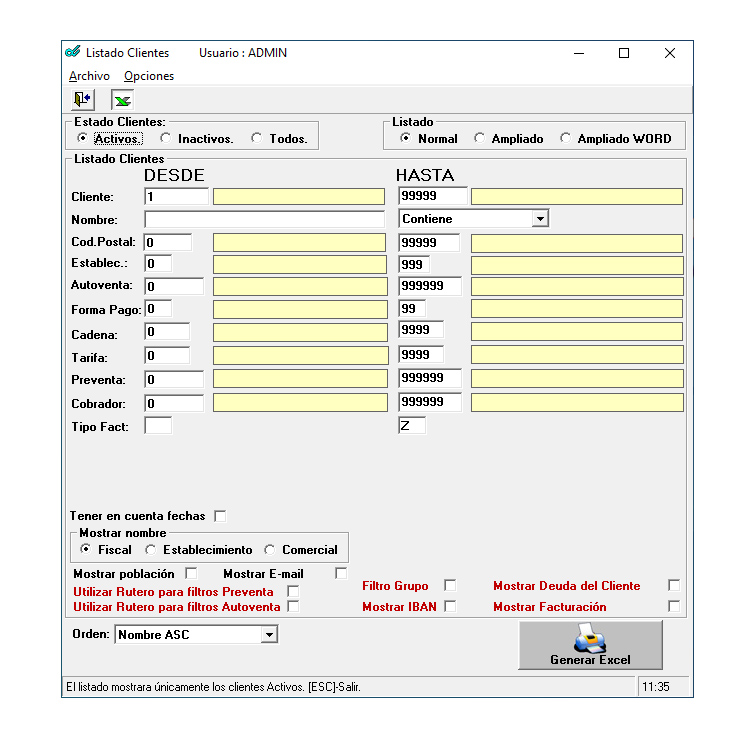756x739 pixels.
Task: Click the app icon in title bar
Action: [73, 52]
